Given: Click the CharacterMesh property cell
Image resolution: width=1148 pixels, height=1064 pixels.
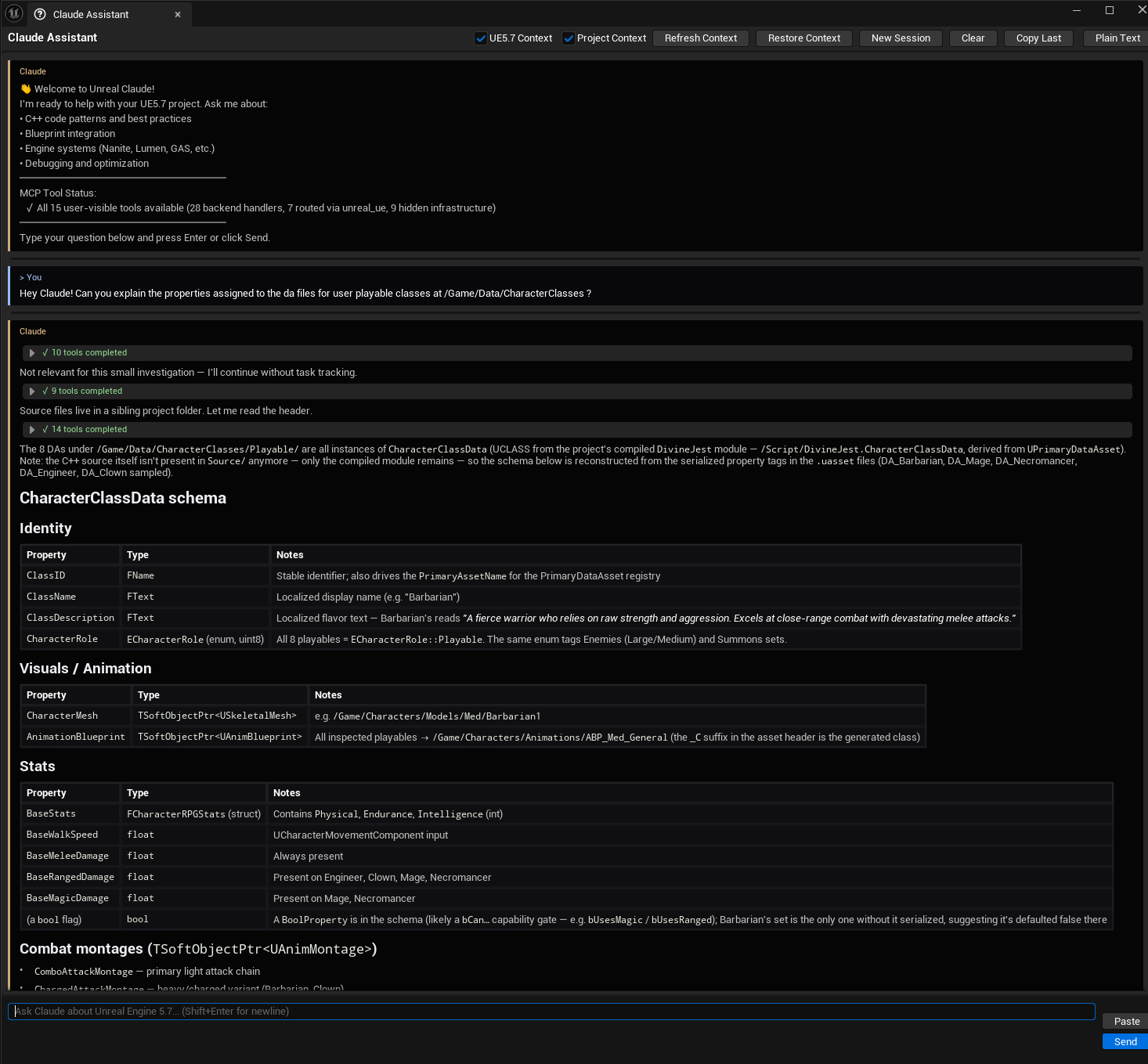Looking at the screenshot, I should pyautogui.click(x=76, y=716).
